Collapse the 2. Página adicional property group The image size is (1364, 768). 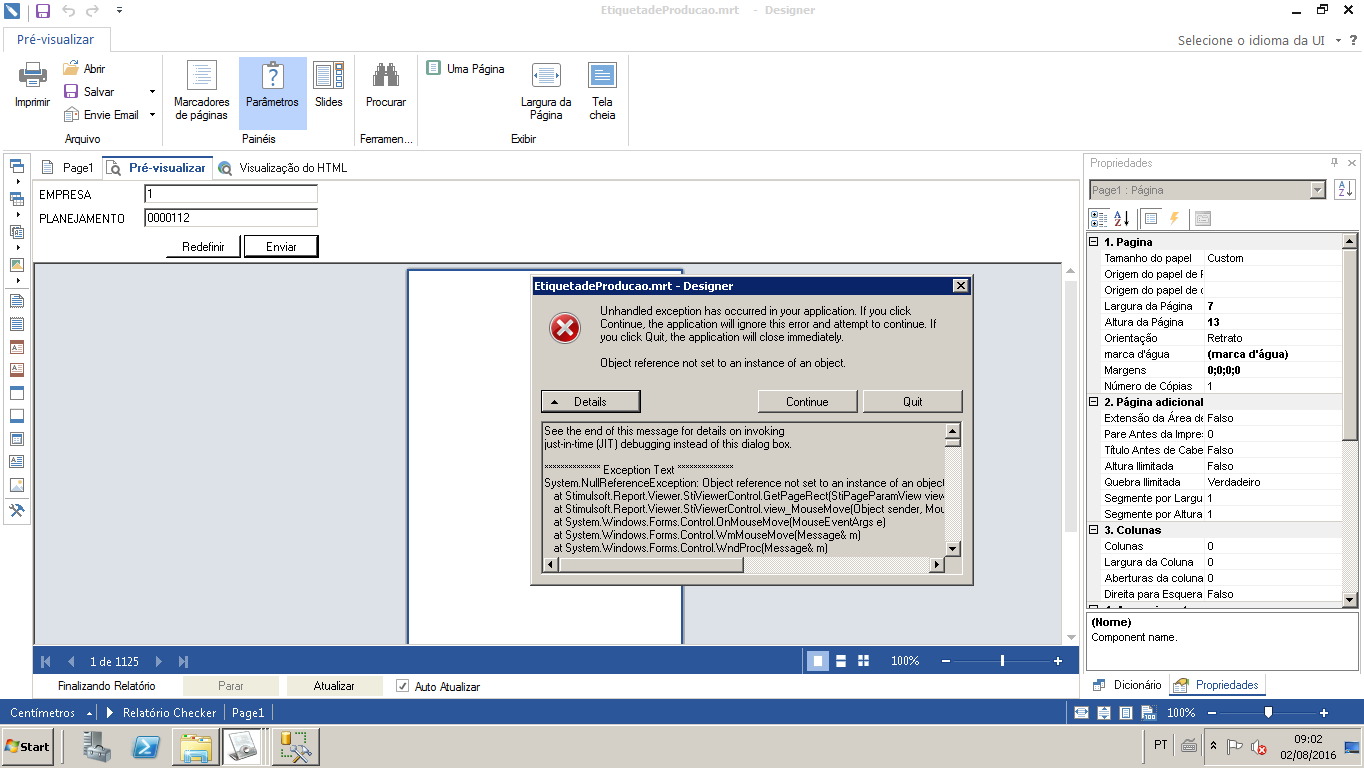click(1095, 402)
